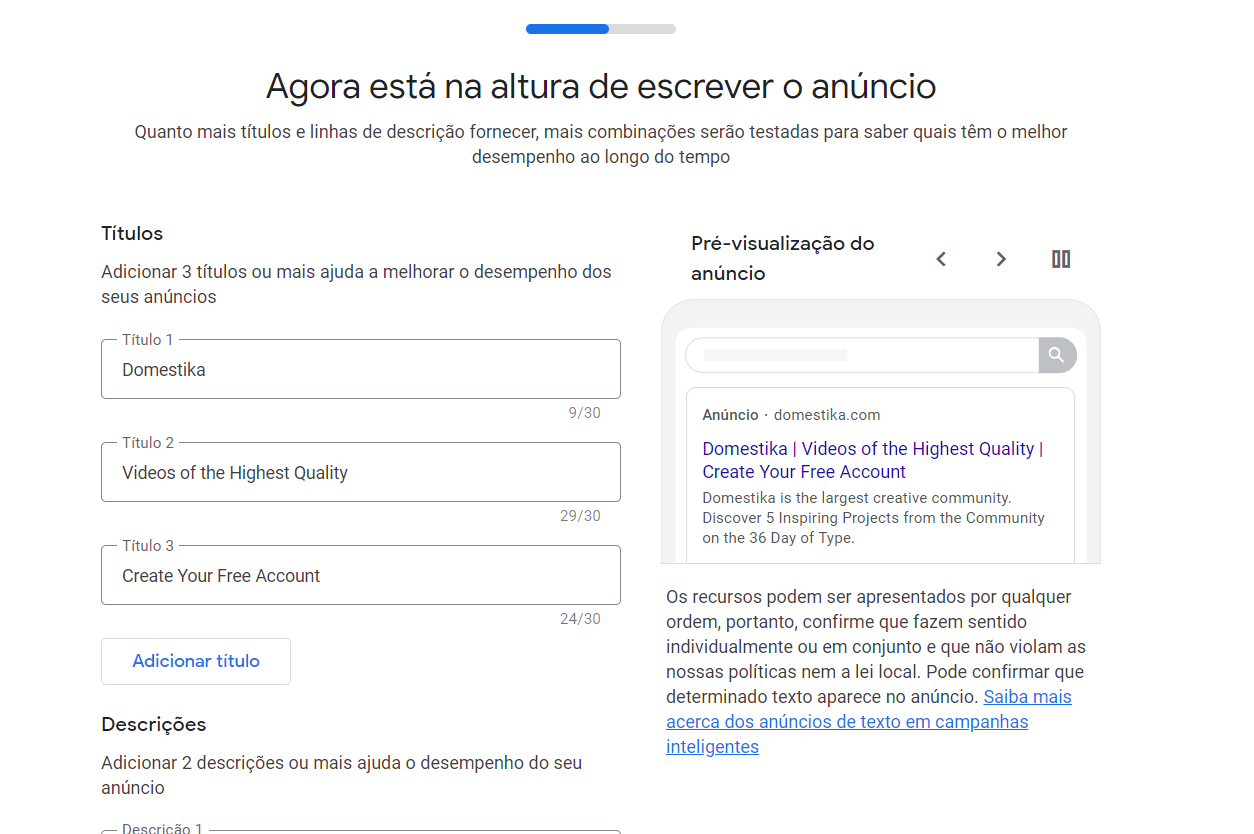Viewport: 1254px width, 834px height.
Task: Click the Descrição 1 field label
Action: (x=163, y=828)
